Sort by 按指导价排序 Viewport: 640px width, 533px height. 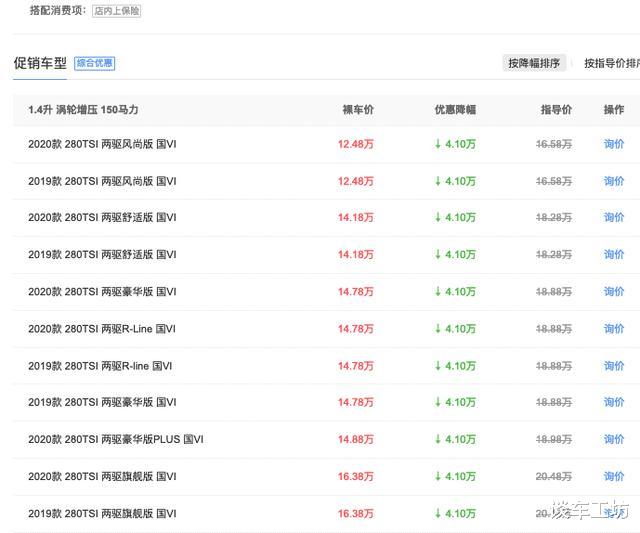612,63
